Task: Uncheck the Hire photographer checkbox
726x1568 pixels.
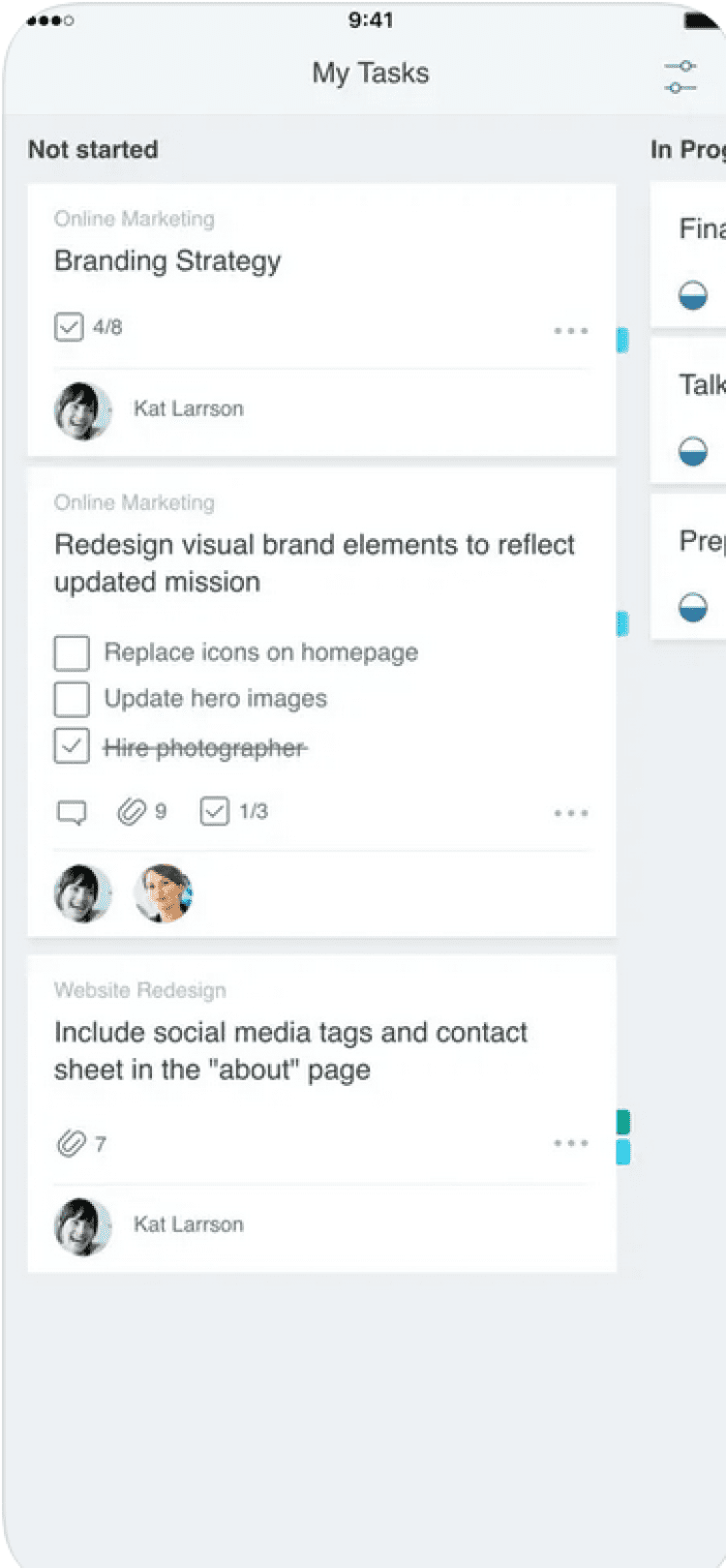Action: pyautogui.click(x=72, y=746)
